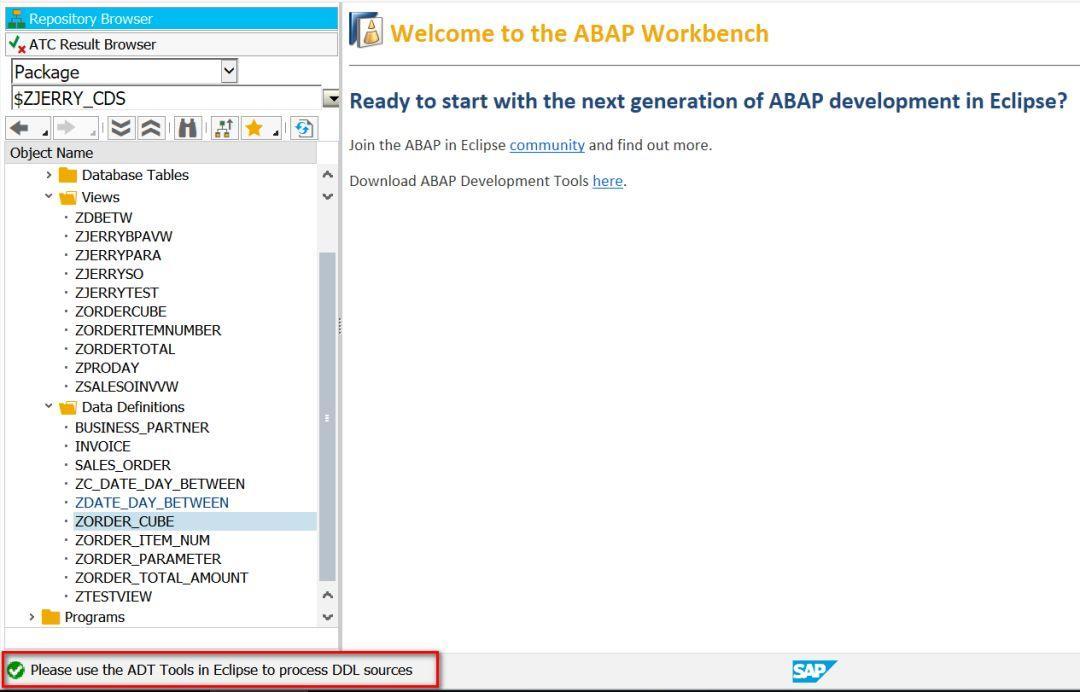Click the yellow star favorites icon
Image resolution: width=1080 pixels, height=692 pixels.
(x=254, y=128)
